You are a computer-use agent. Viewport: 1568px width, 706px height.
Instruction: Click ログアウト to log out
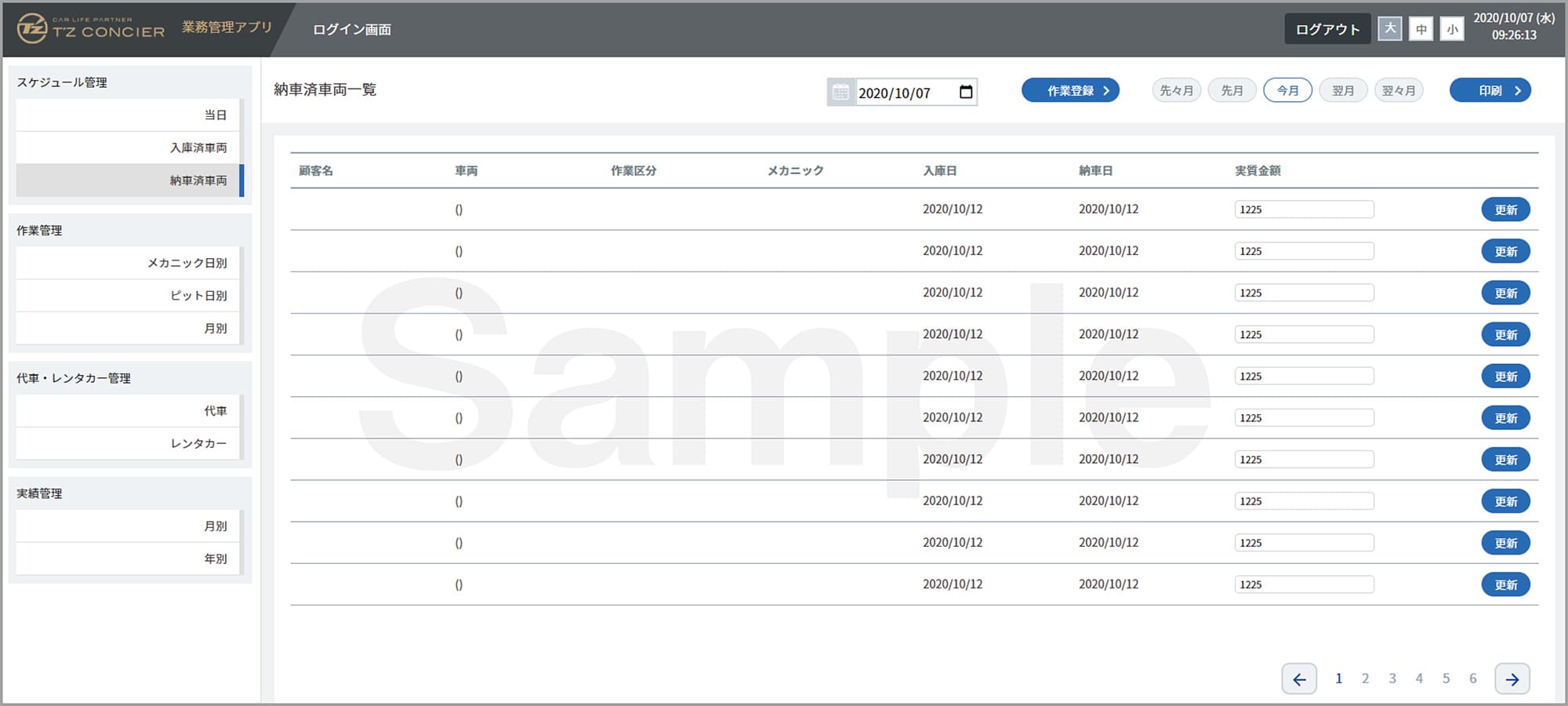pyautogui.click(x=1327, y=29)
